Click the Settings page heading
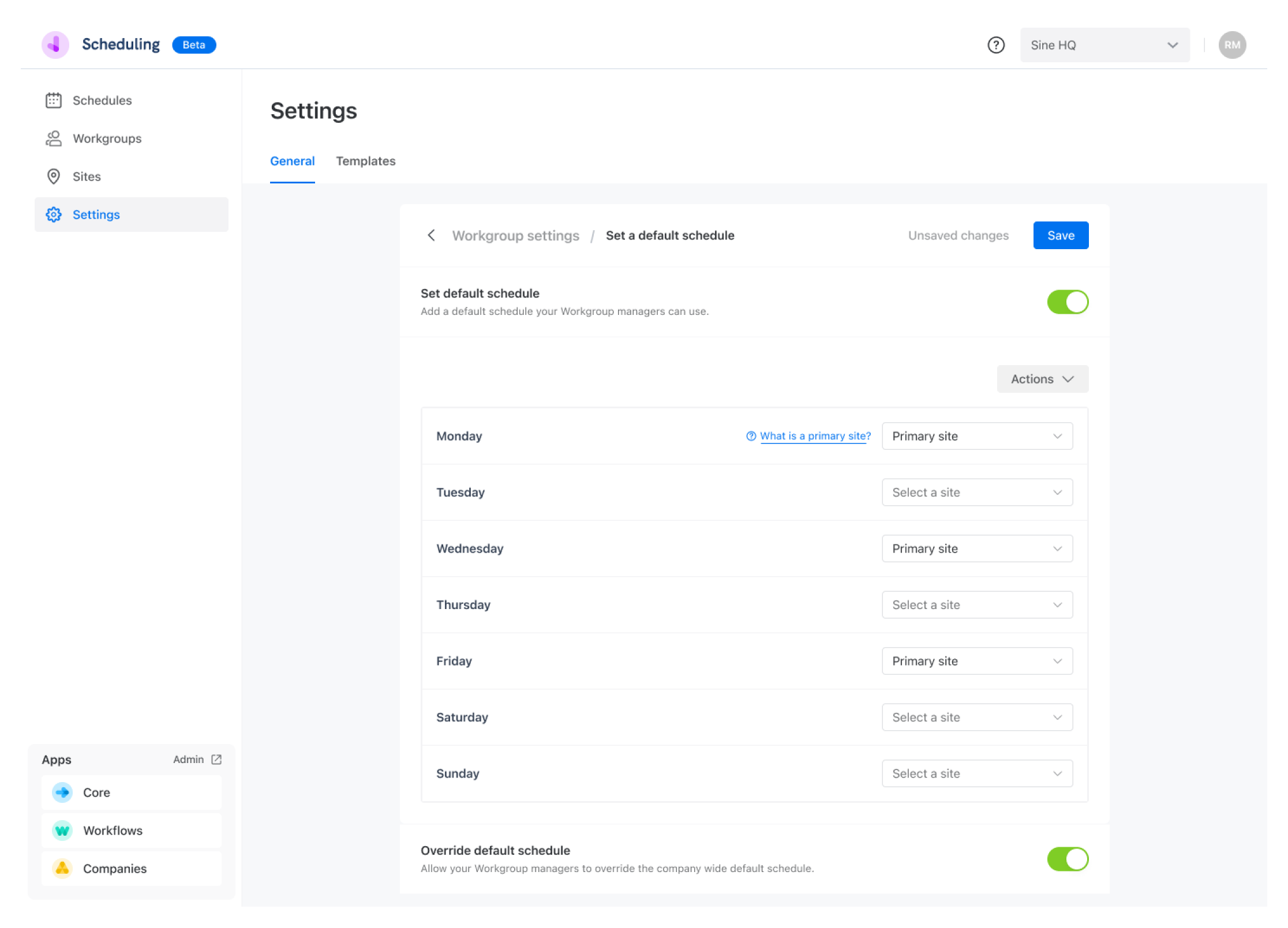Image resolution: width=1288 pixels, height=928 pixels. click(313, 111)
